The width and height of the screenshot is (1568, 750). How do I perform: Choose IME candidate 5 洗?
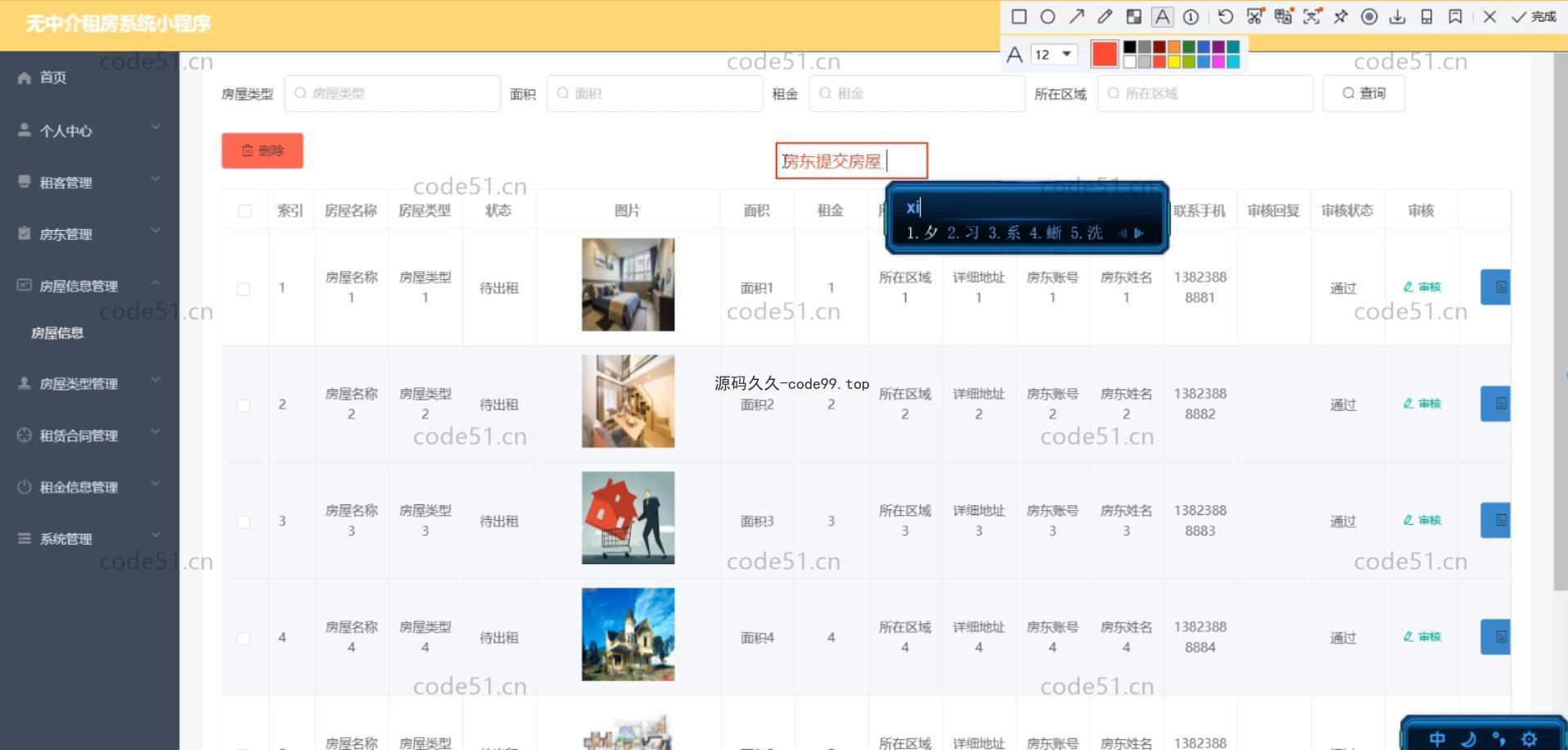(x=1087, y=233)
